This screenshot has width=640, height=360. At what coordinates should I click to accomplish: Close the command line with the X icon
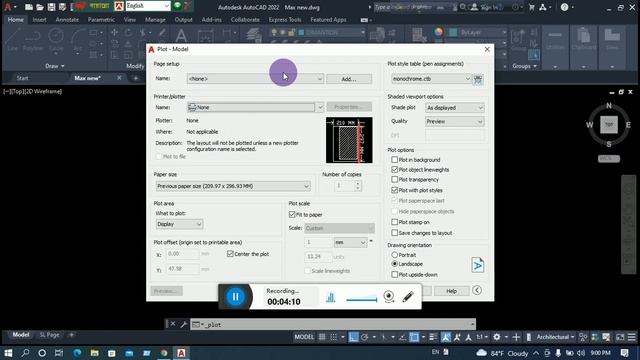click(173, 324)
